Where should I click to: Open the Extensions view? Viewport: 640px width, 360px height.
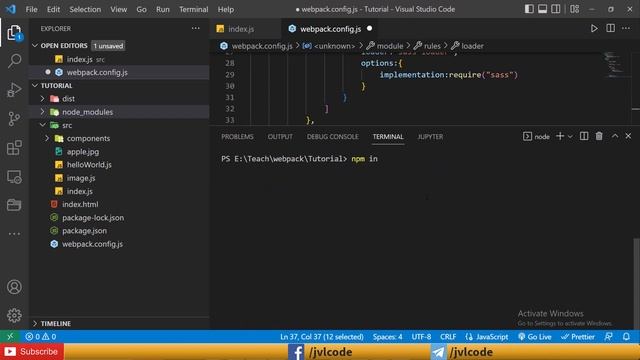tap(14, 147)
